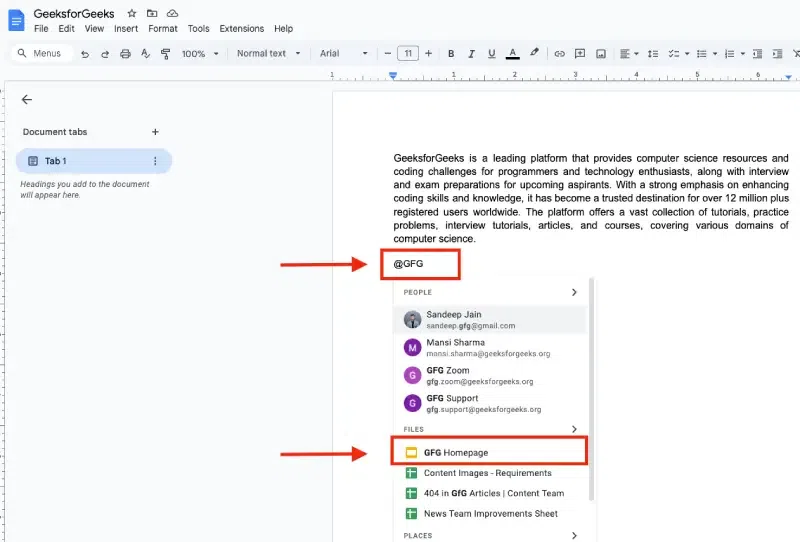This screenshot has height=542, width=800.
Task: Toggle Bold formatting
Action: (451, 54)
